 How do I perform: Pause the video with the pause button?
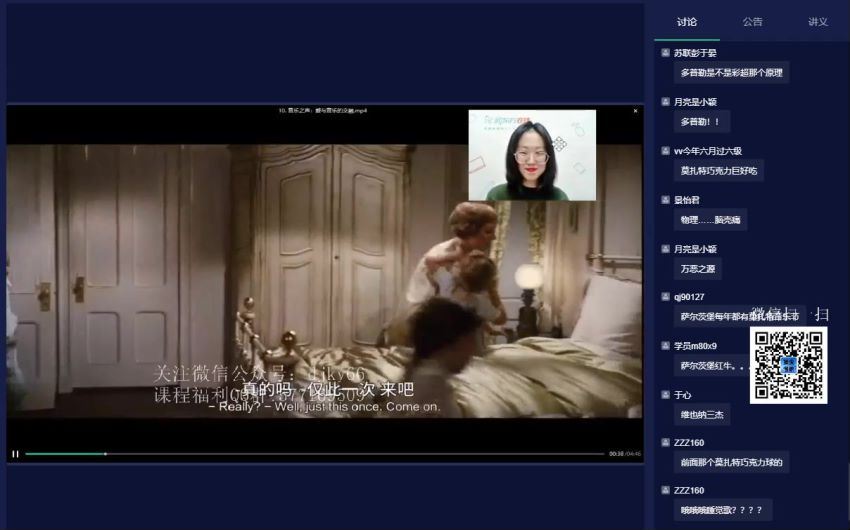click(x=15, y=454)
